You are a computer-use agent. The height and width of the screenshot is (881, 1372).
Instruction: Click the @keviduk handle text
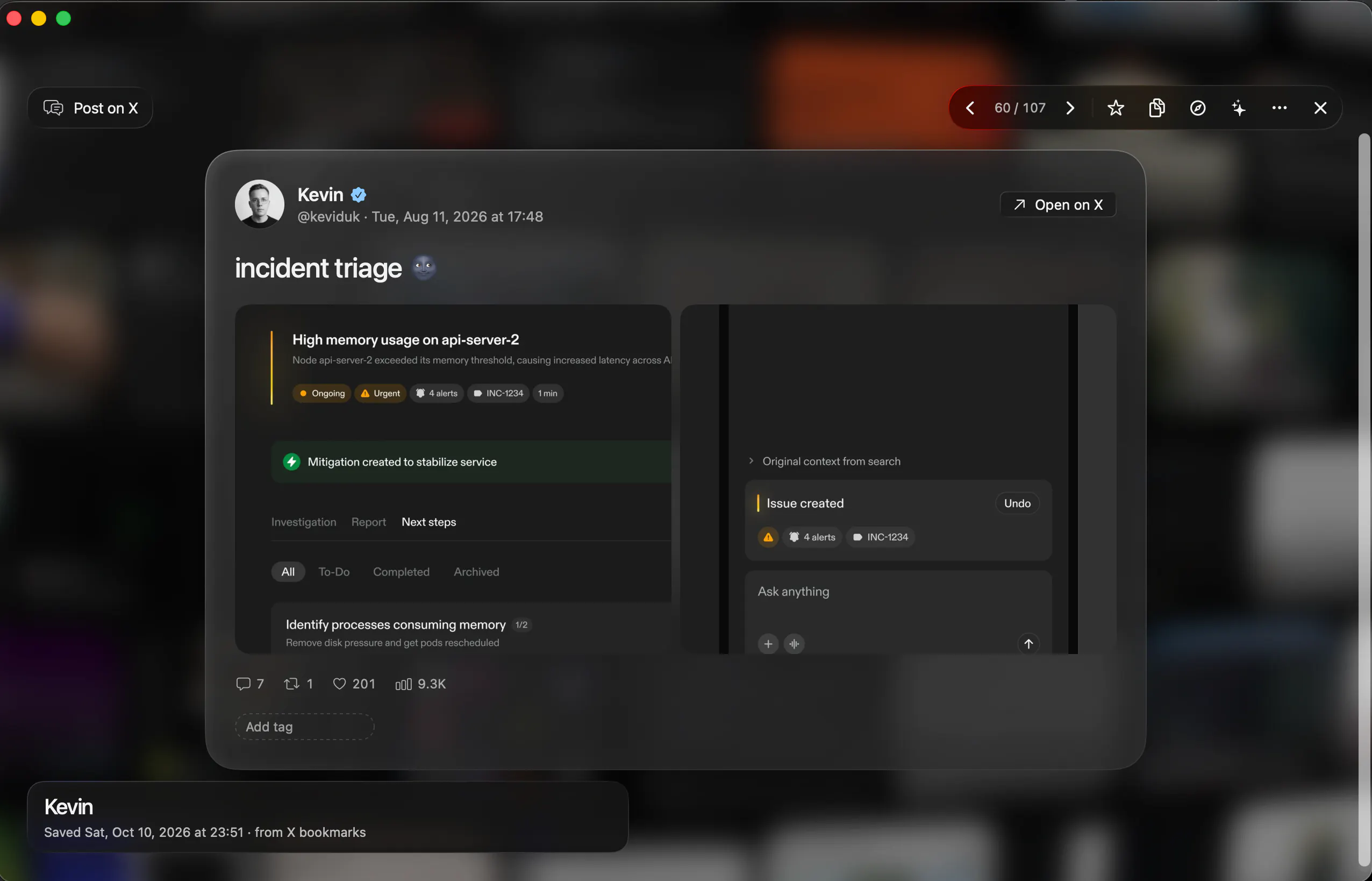tap(328, 217)
